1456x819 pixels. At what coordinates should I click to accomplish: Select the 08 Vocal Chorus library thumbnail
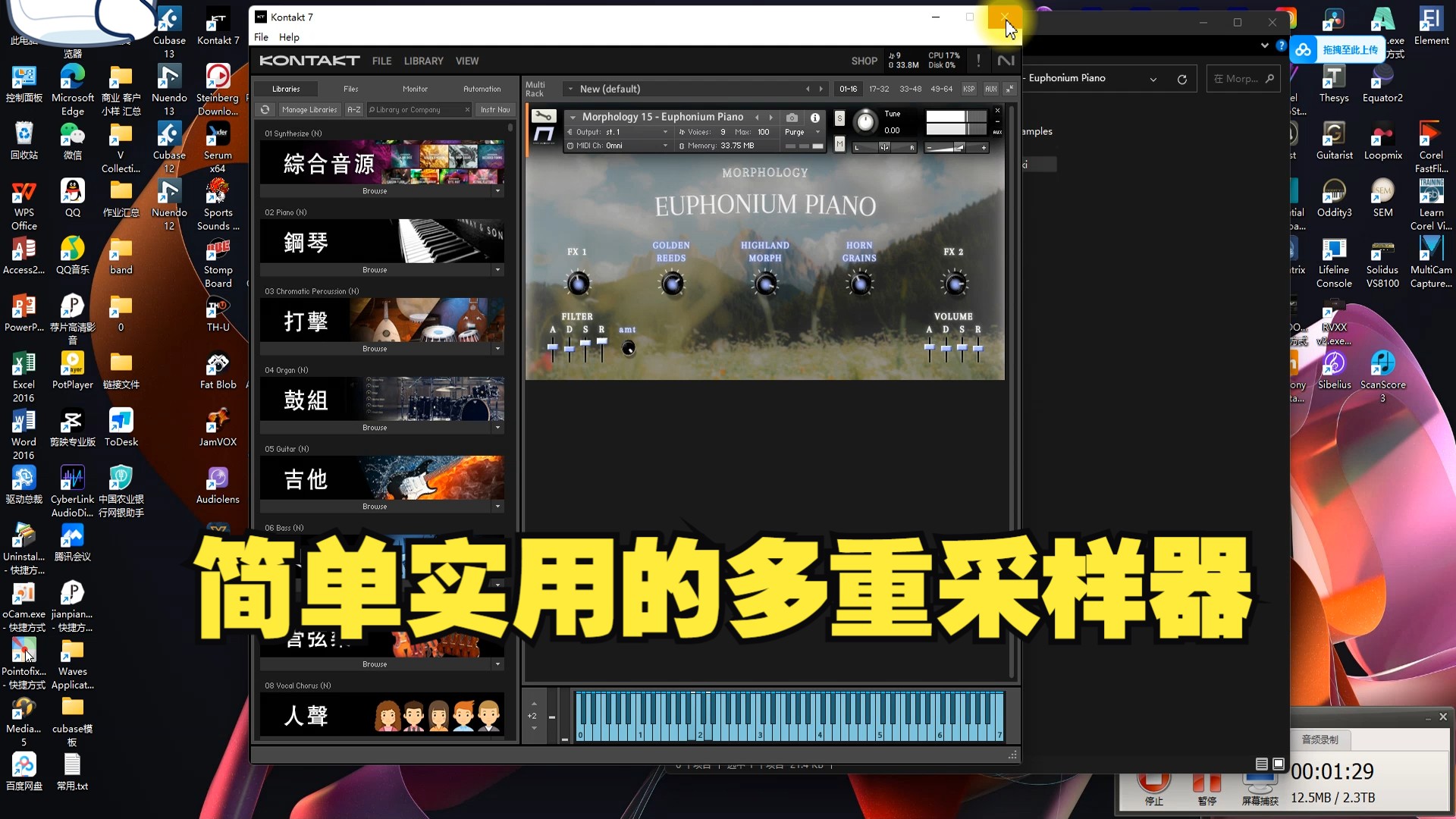[382, 714]
